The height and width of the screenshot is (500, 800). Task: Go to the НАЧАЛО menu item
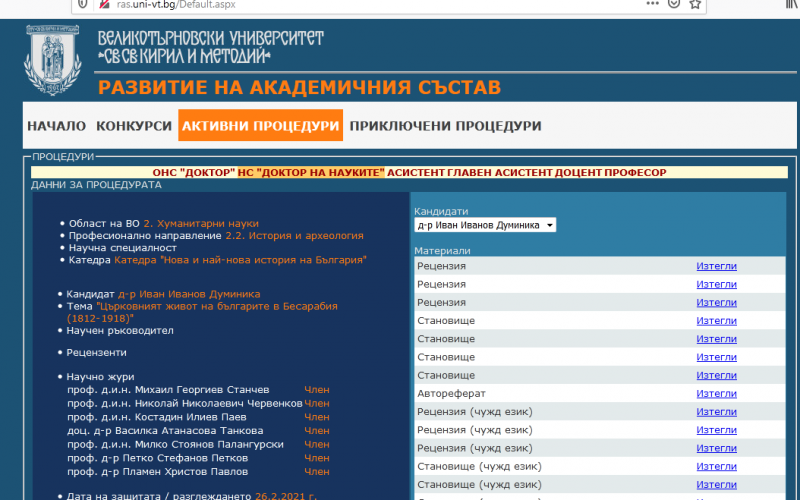(x=57, y=126)
